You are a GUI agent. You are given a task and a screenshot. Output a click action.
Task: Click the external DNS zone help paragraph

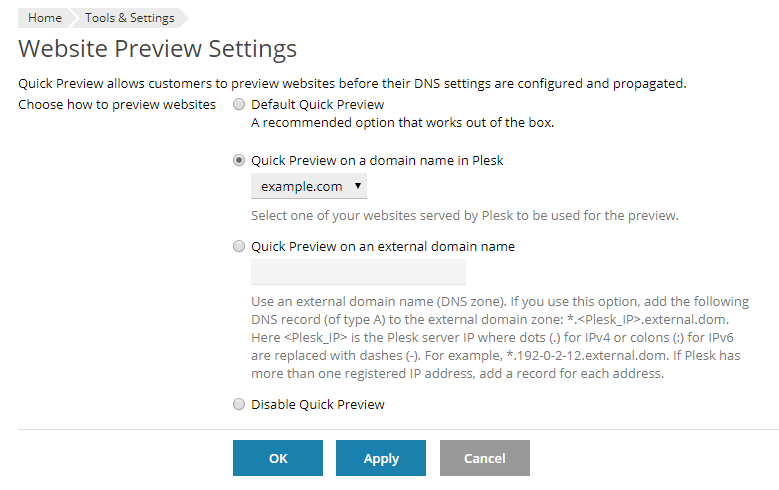(x=500, y=337)
